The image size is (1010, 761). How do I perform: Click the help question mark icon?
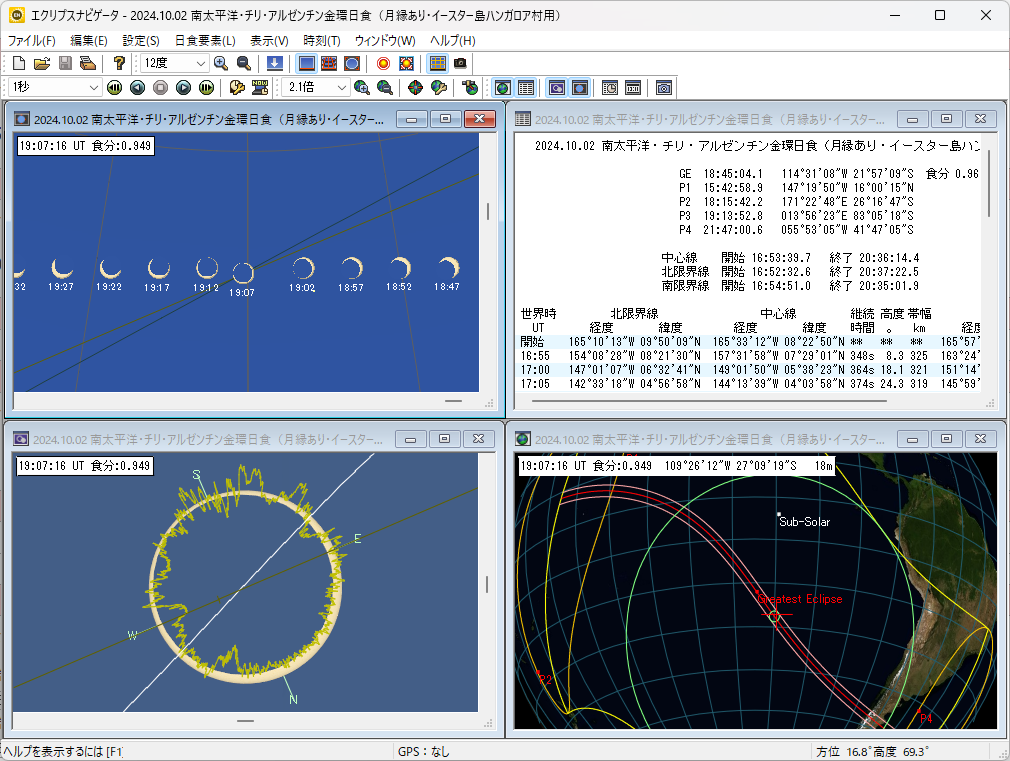(119, 63)
